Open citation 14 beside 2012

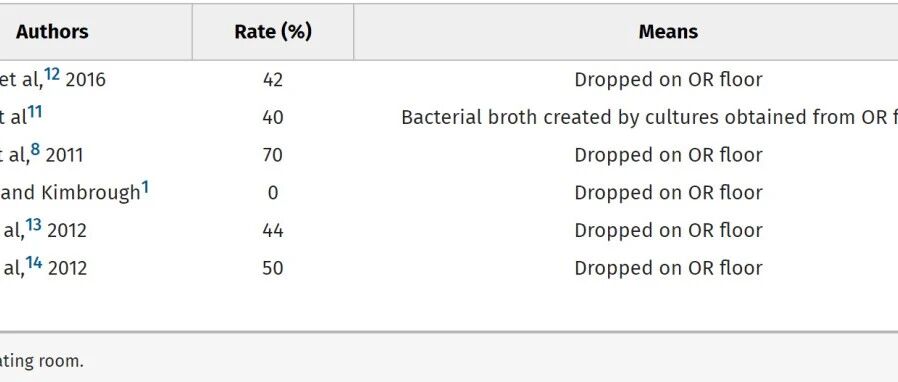coord(34,263)
